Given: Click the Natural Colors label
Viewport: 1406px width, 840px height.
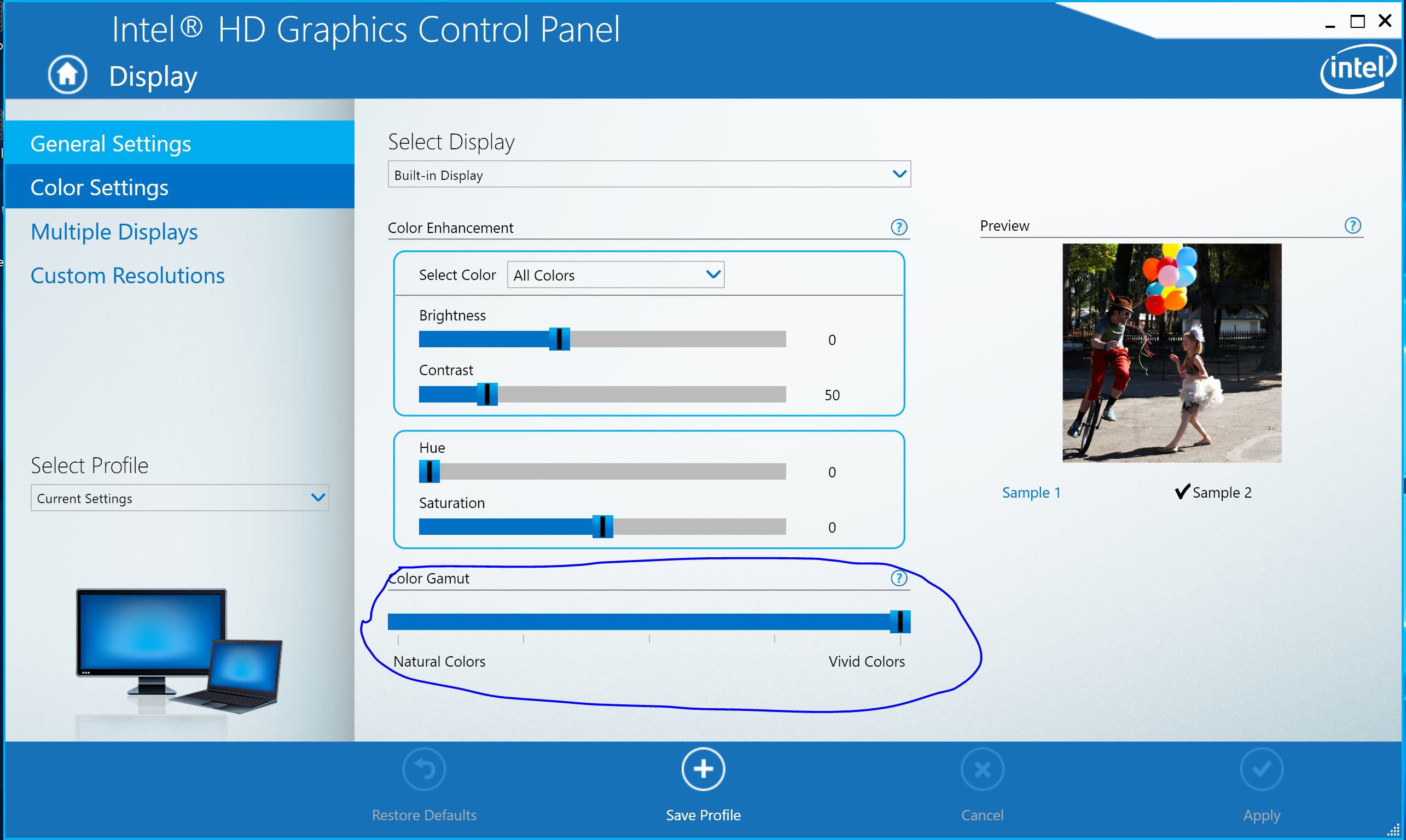Looking at the screenshot, I should pos(439,661).
